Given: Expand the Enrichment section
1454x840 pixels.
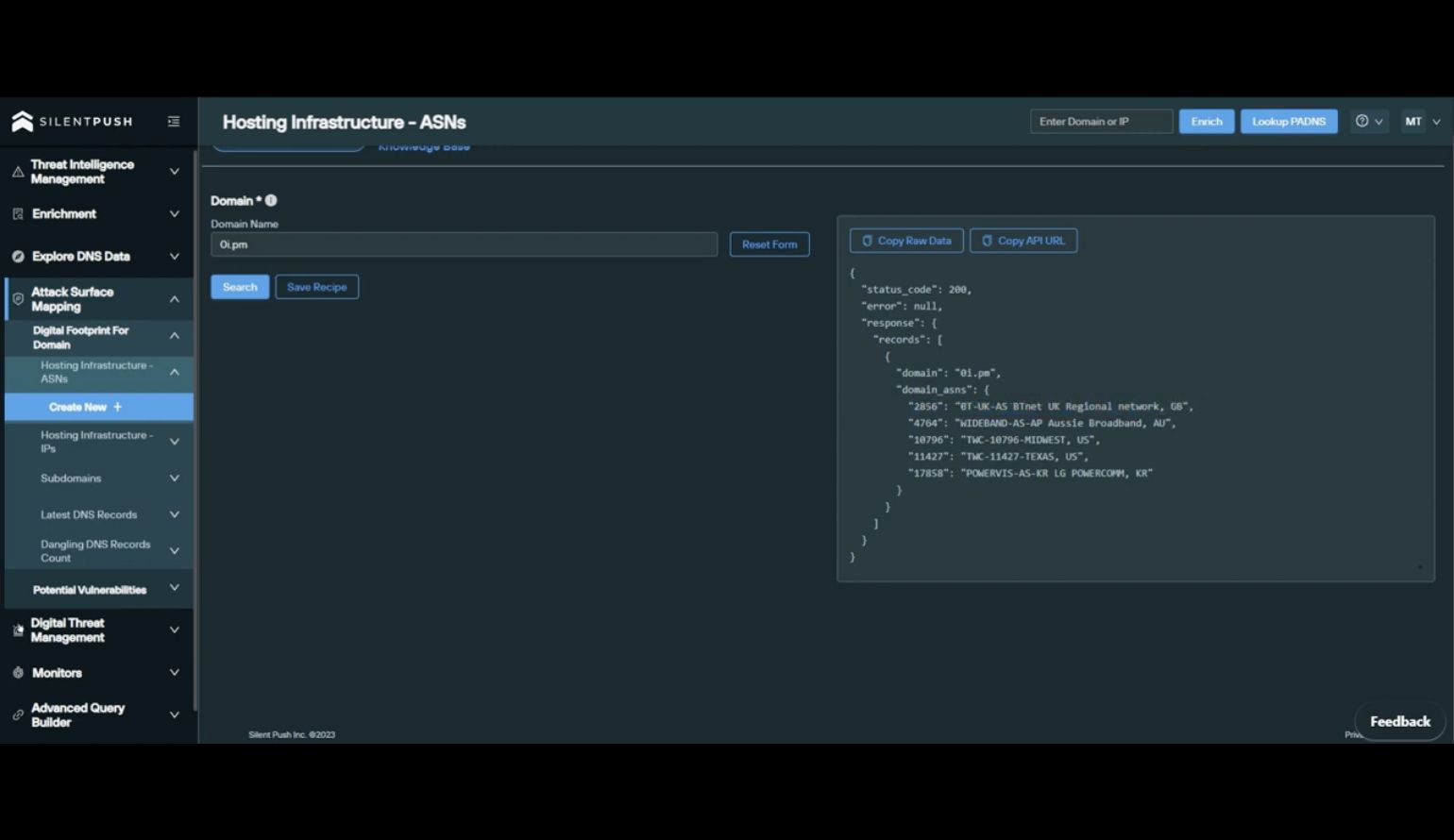Looking at the screenshot, I should point(175,214).
